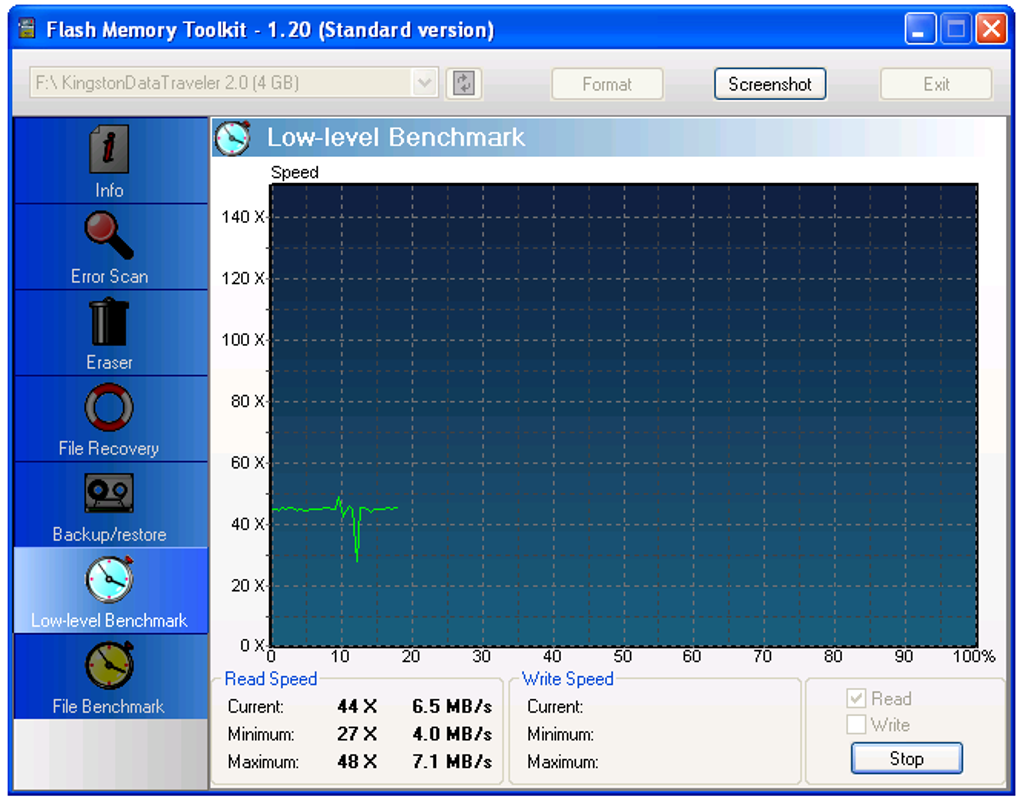Click the minimum value 27 X

pyautogui.click(x=357, y=734)
